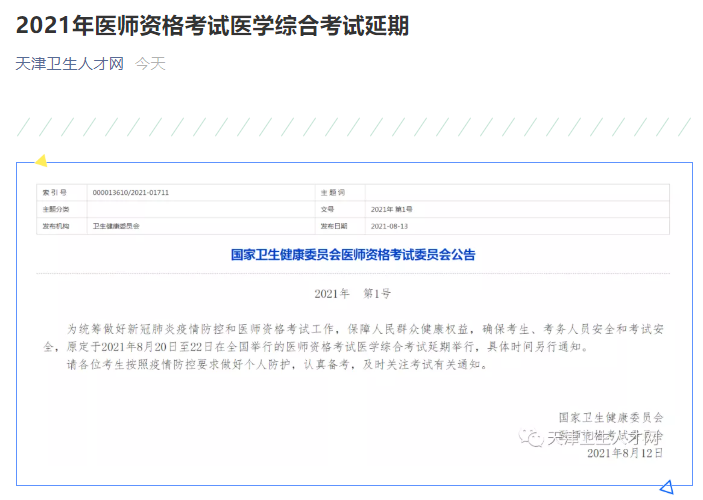Click the blue triangle corner decoration
The height and width of the screenshot is (500, 703).
(666, 487)
